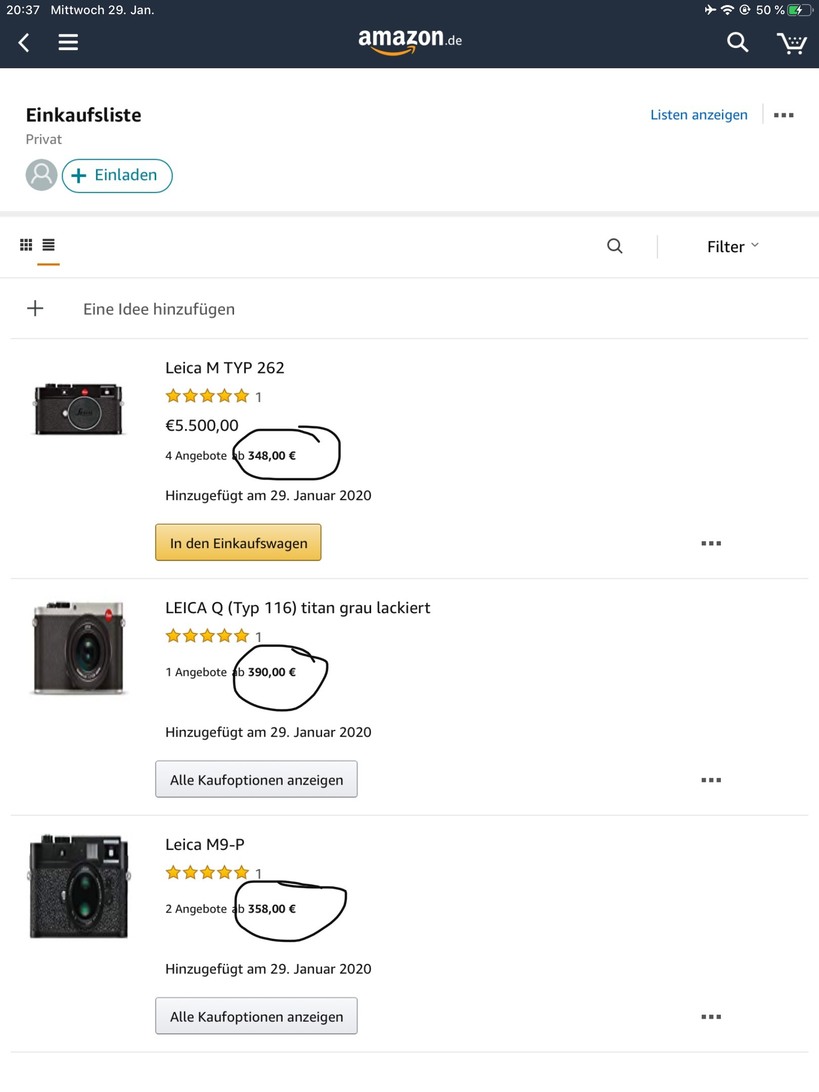This screenshot has height=1092, width=819.
Task: Click the plus icon to add an idea
Action: pyautogui.click(x=35, y=308)
